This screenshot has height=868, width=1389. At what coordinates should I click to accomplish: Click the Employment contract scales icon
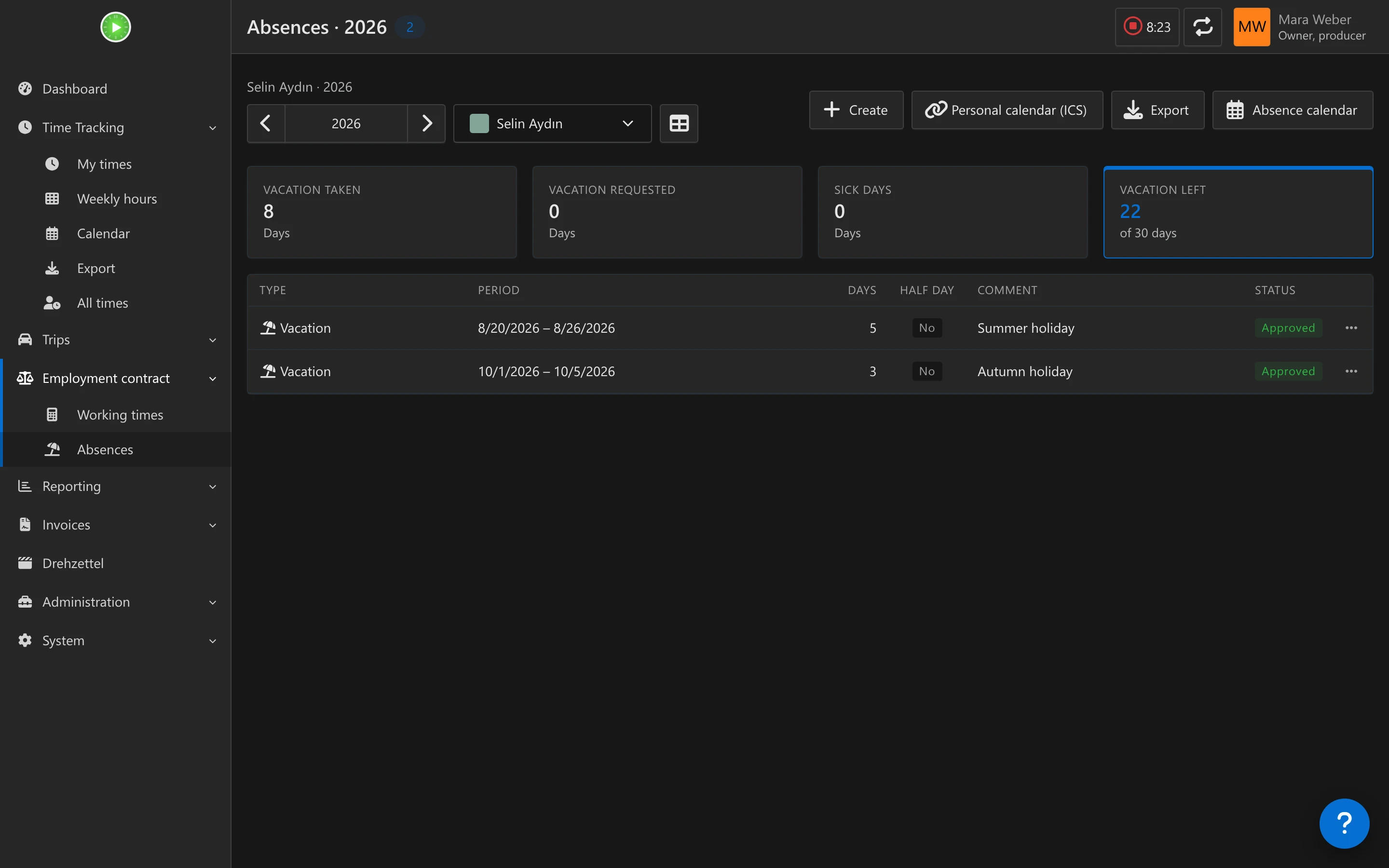pos(25,378)
